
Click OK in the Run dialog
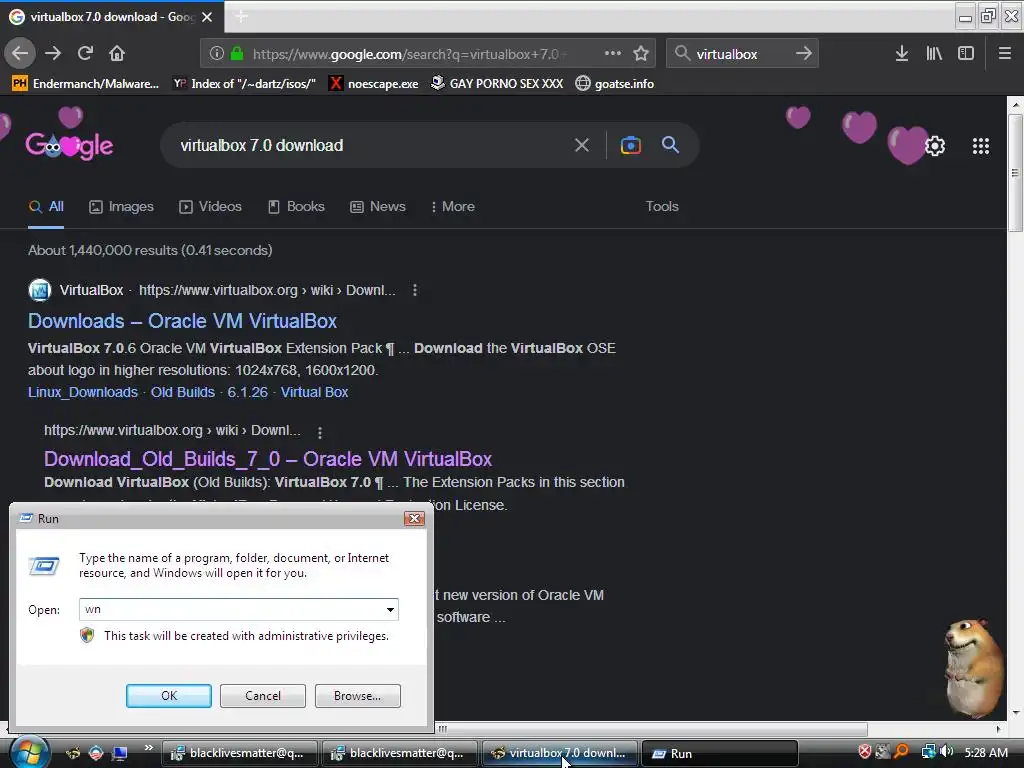coord(168,696)
